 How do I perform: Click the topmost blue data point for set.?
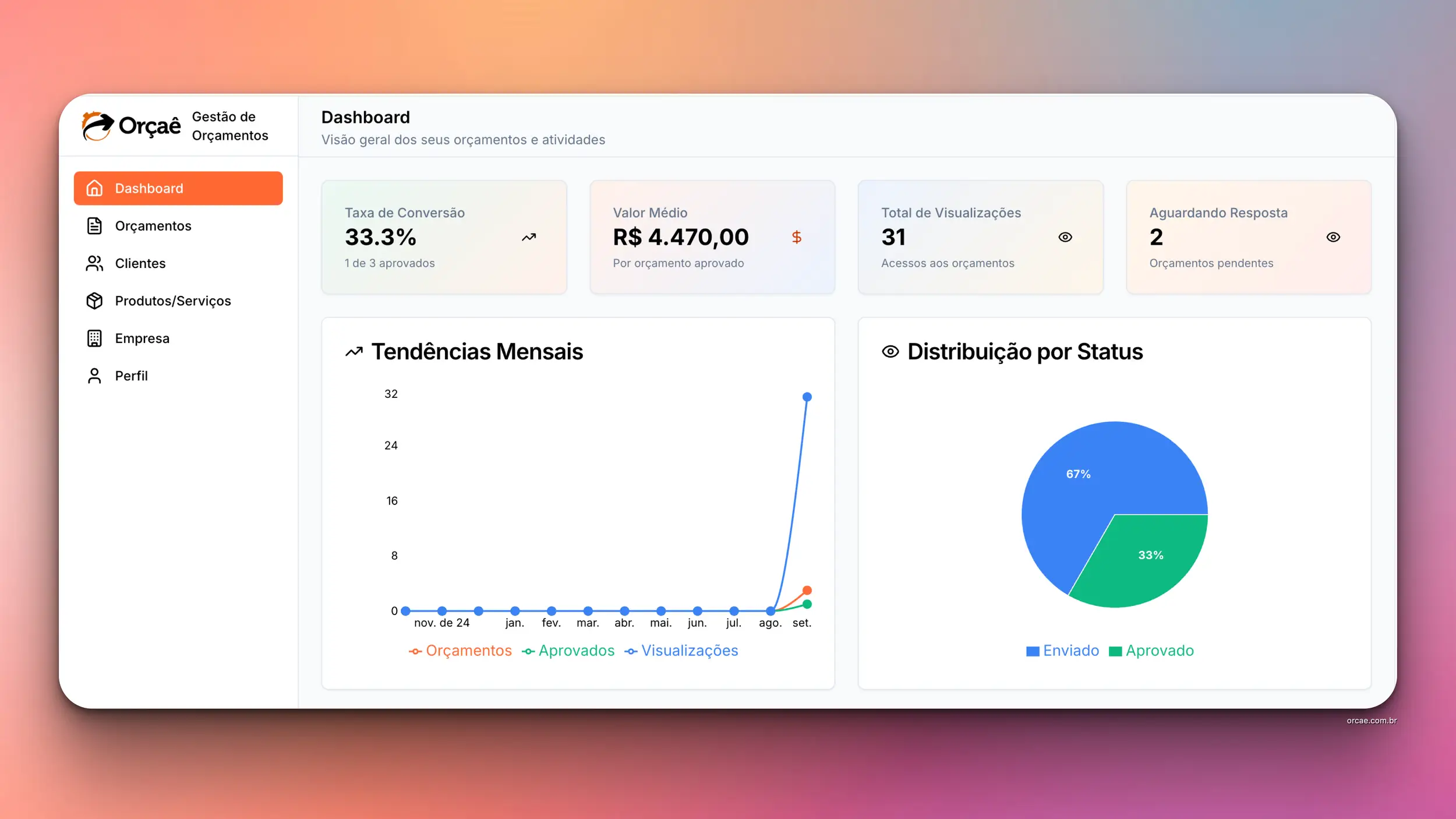pos(807,397)
